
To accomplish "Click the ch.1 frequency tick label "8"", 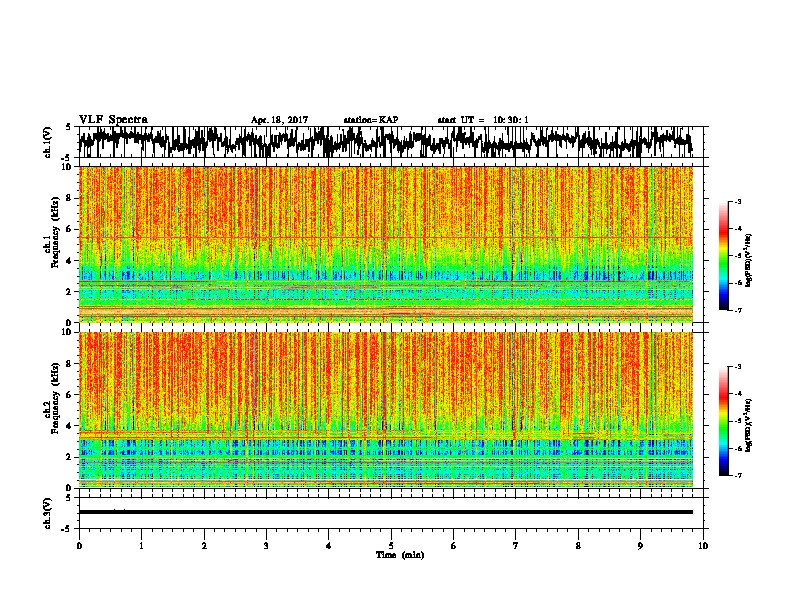I will 69,198.
